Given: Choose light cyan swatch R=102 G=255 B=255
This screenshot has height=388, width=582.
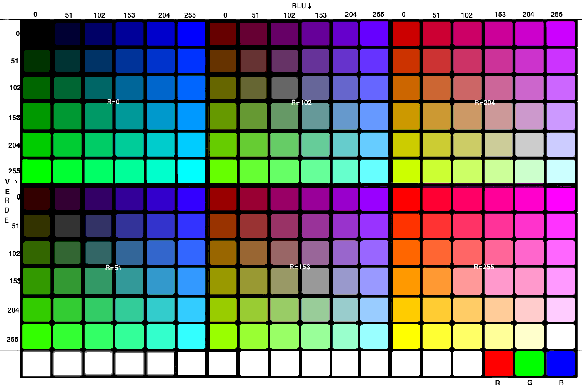Looking at the screenshot, I should [374, 171].
